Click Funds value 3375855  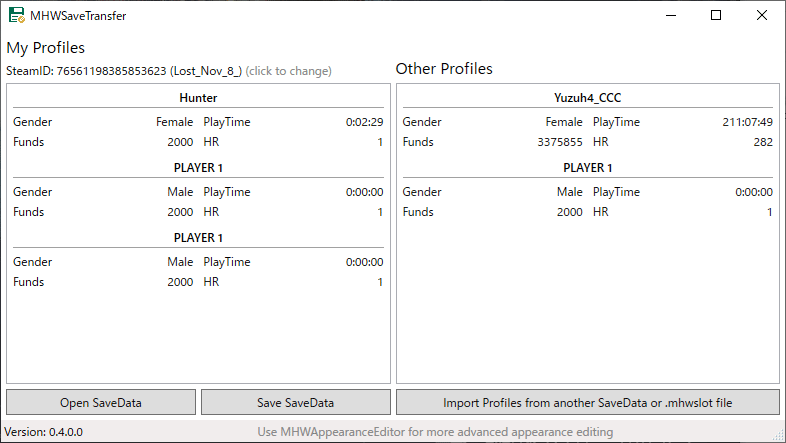pos(560,142)
